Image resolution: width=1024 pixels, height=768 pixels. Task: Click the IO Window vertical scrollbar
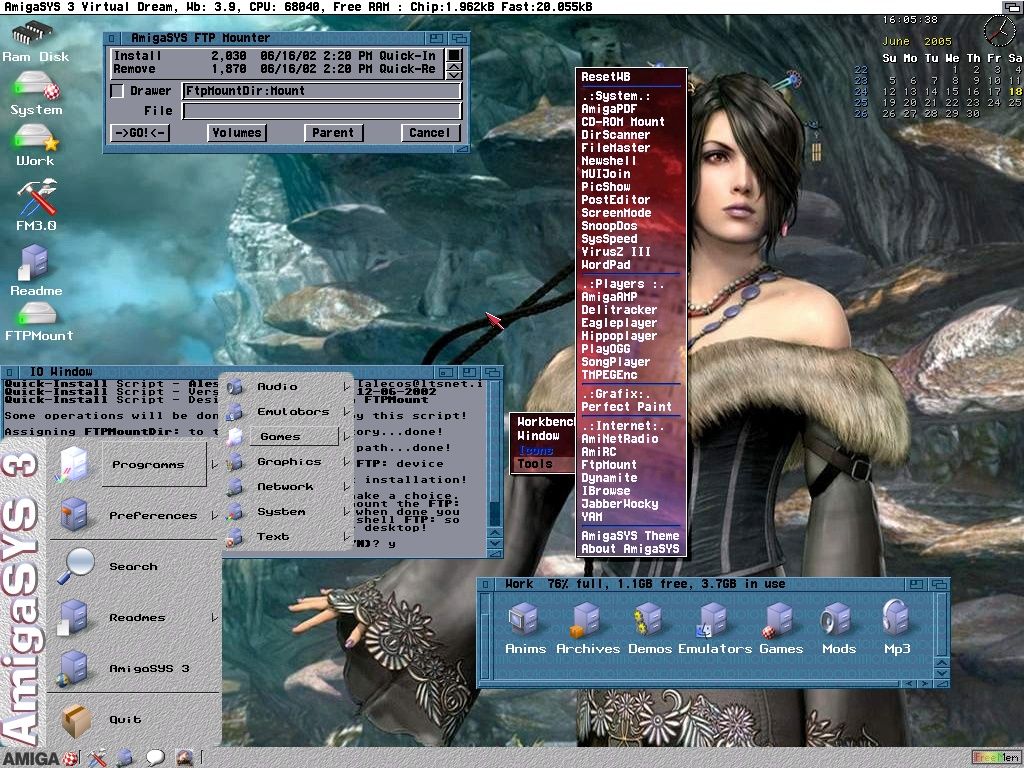[494, 450]
